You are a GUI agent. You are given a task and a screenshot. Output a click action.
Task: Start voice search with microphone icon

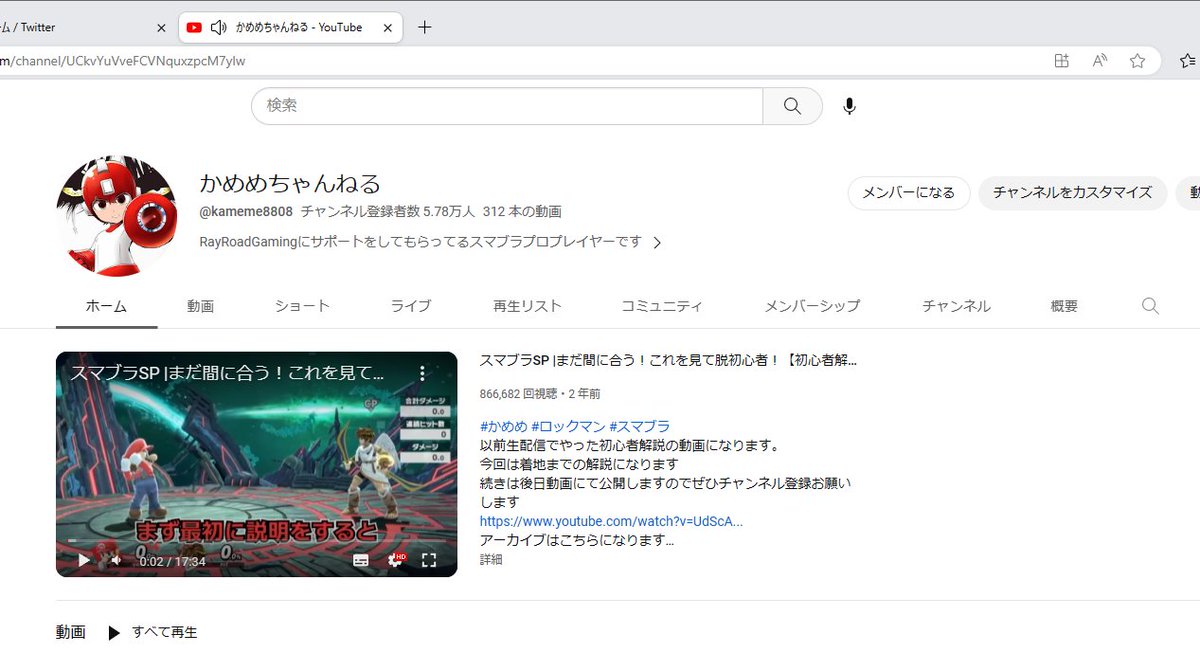(x=849, y=106)
